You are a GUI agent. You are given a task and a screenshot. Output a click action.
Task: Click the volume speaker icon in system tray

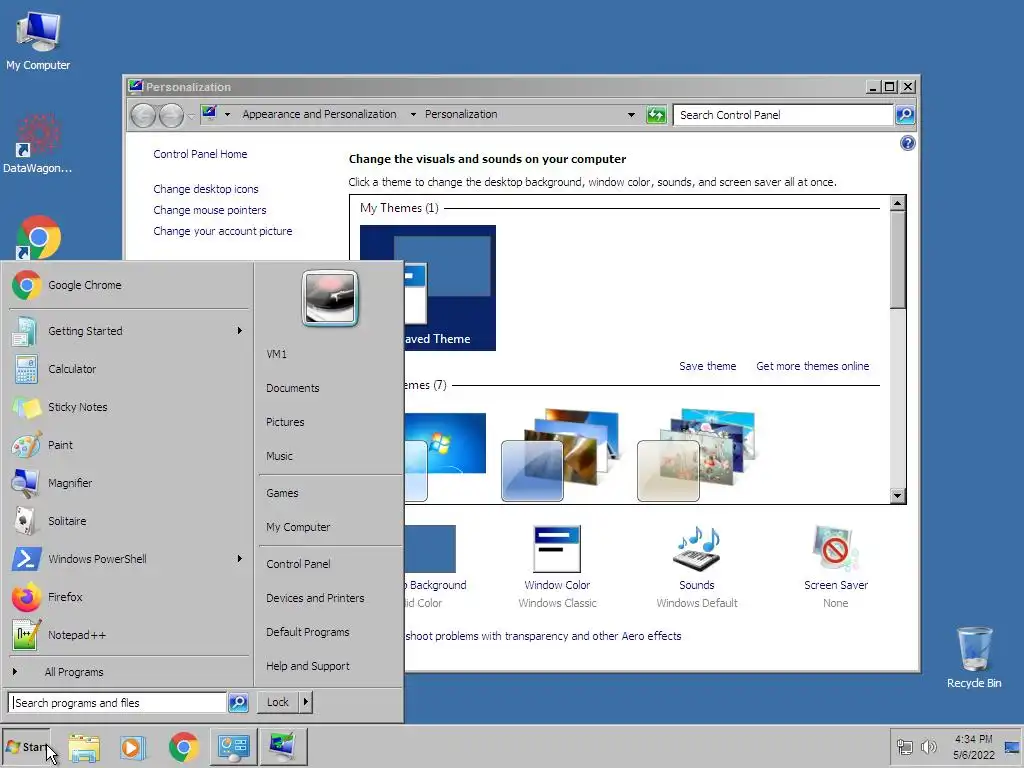tap(928, 746)
